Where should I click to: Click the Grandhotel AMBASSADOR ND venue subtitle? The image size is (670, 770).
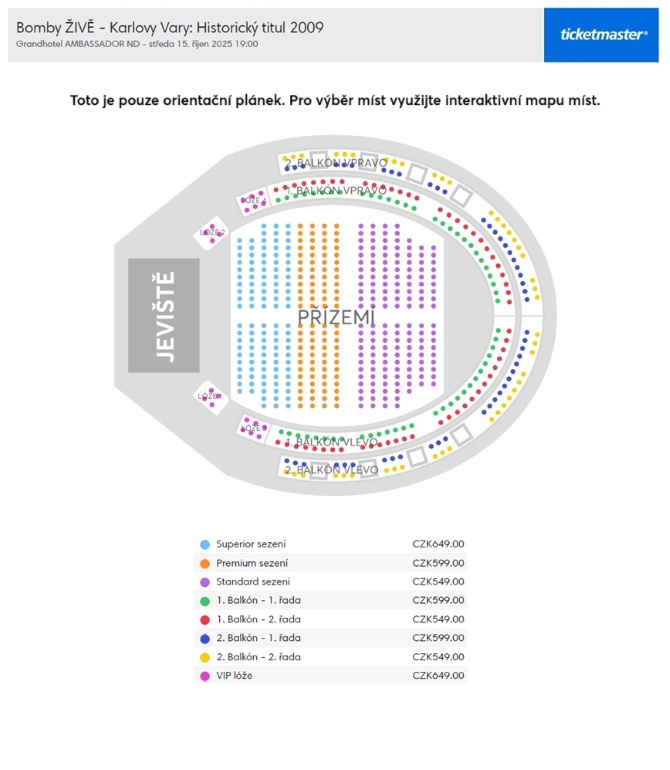[137, 45]
